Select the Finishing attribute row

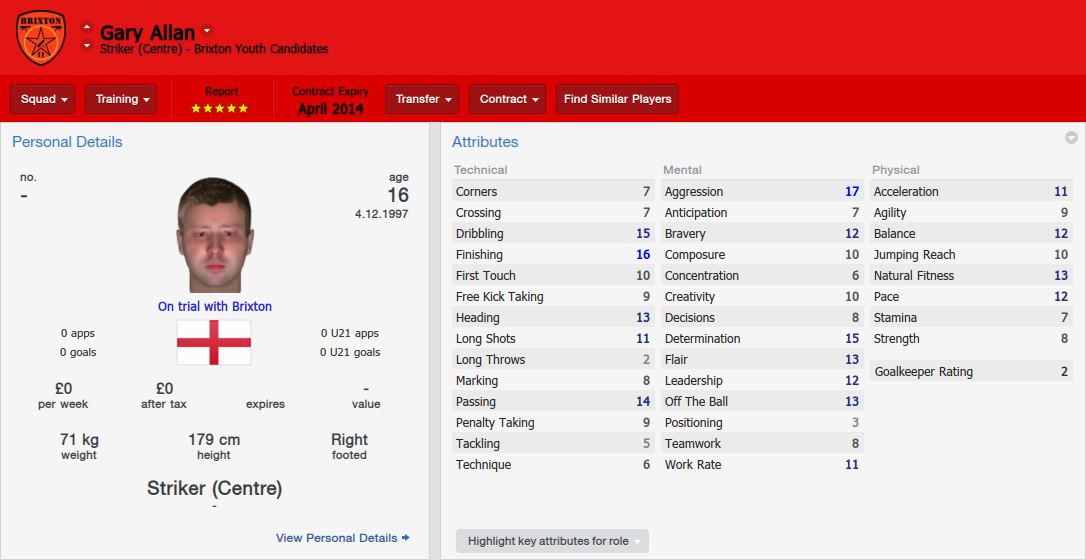click(553, 255)
